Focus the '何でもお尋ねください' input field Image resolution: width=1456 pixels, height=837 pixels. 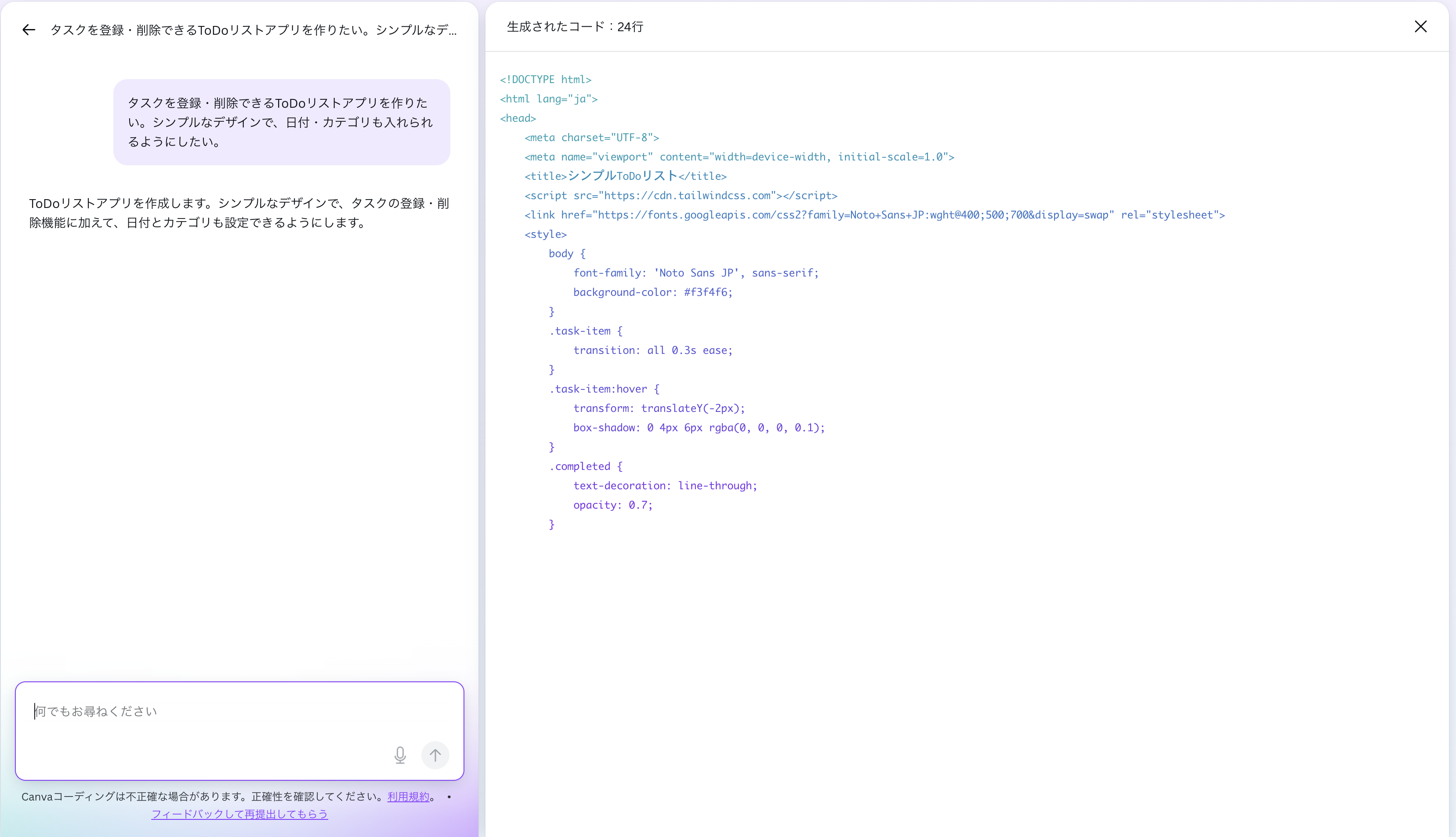point(239,731)
